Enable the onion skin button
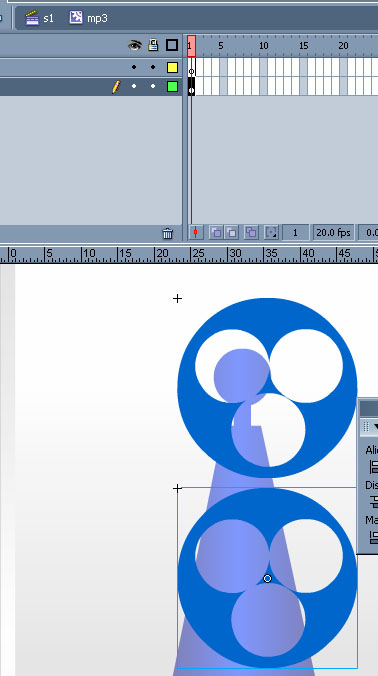The width and height of the screenshot is (378, 676). [216, 233]
